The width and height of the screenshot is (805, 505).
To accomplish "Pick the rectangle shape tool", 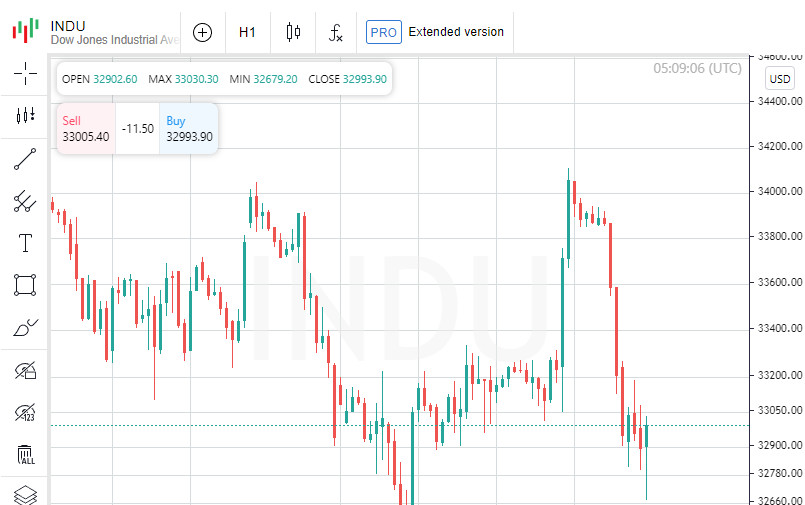I will click(25, 285).
